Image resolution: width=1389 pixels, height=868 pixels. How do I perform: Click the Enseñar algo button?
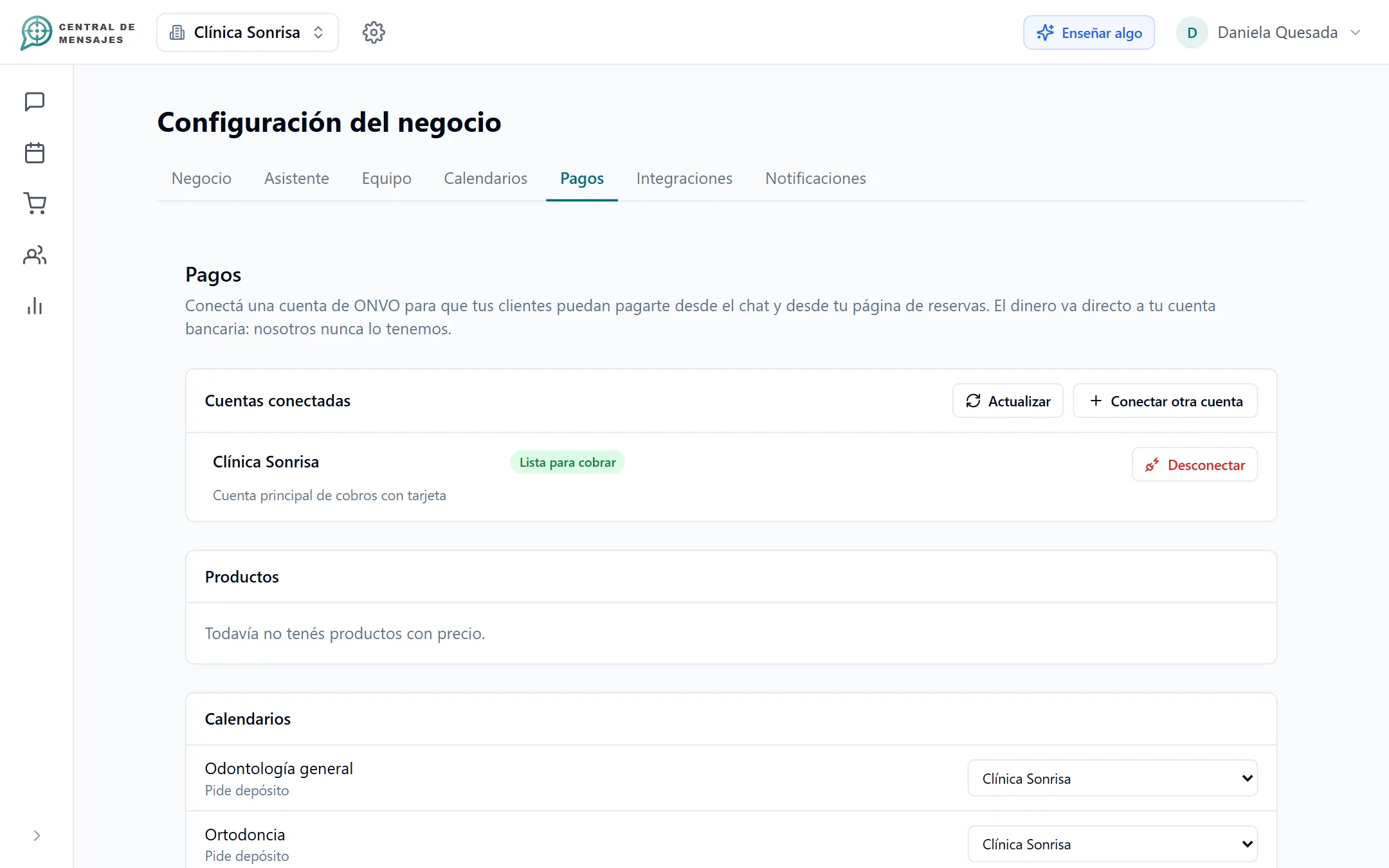(1089, 33)
